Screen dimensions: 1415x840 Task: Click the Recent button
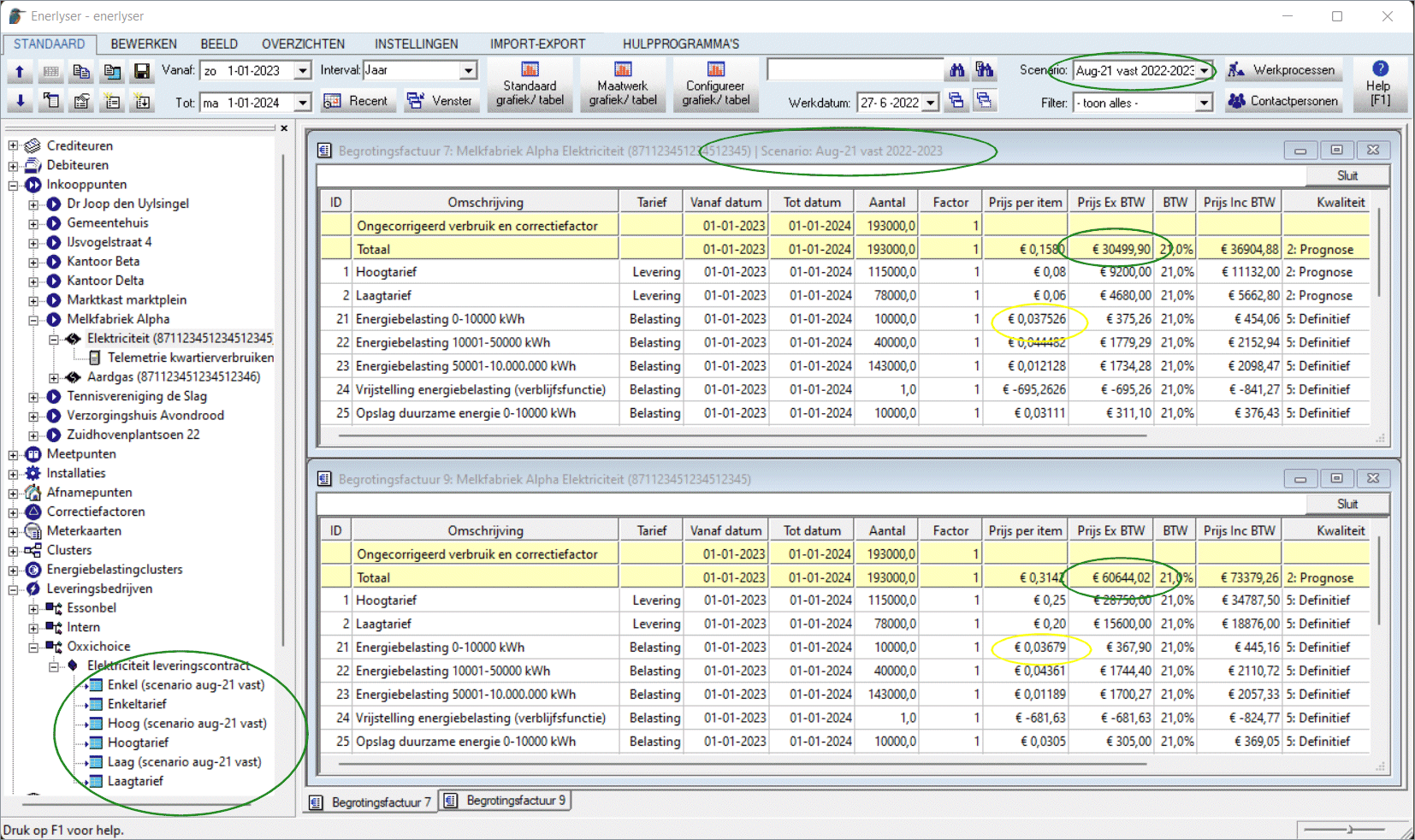pyautogui.click(x=357, y=101)
